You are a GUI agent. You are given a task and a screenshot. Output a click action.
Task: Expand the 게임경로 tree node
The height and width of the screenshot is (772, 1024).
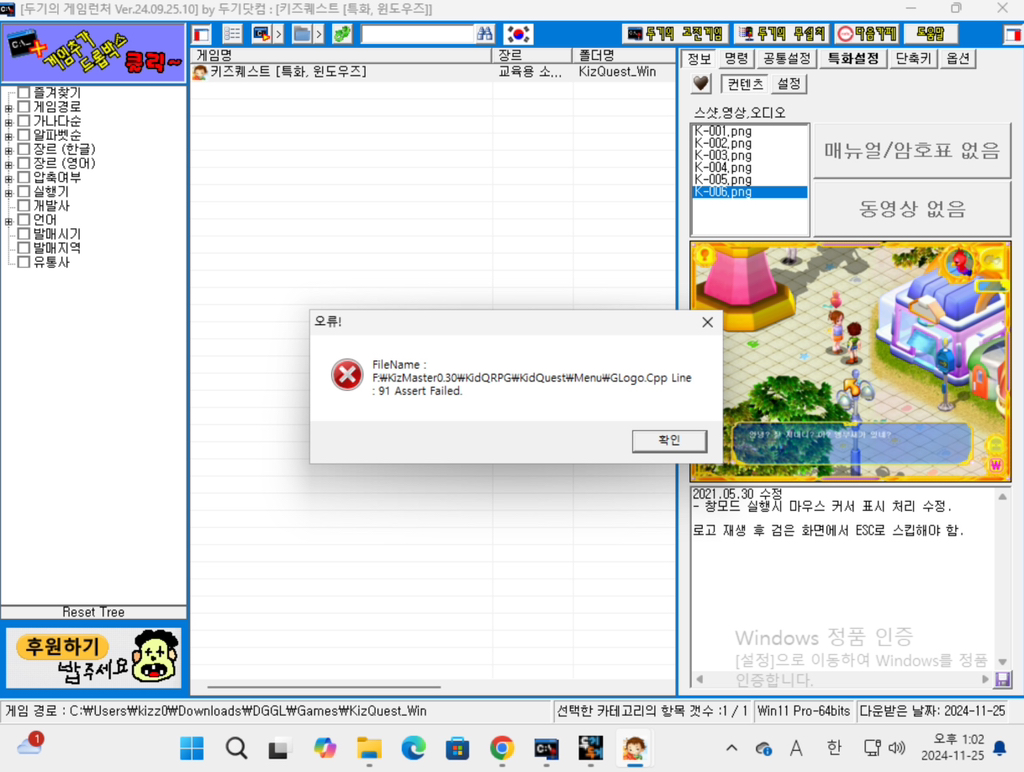click(x=9, y=108)
